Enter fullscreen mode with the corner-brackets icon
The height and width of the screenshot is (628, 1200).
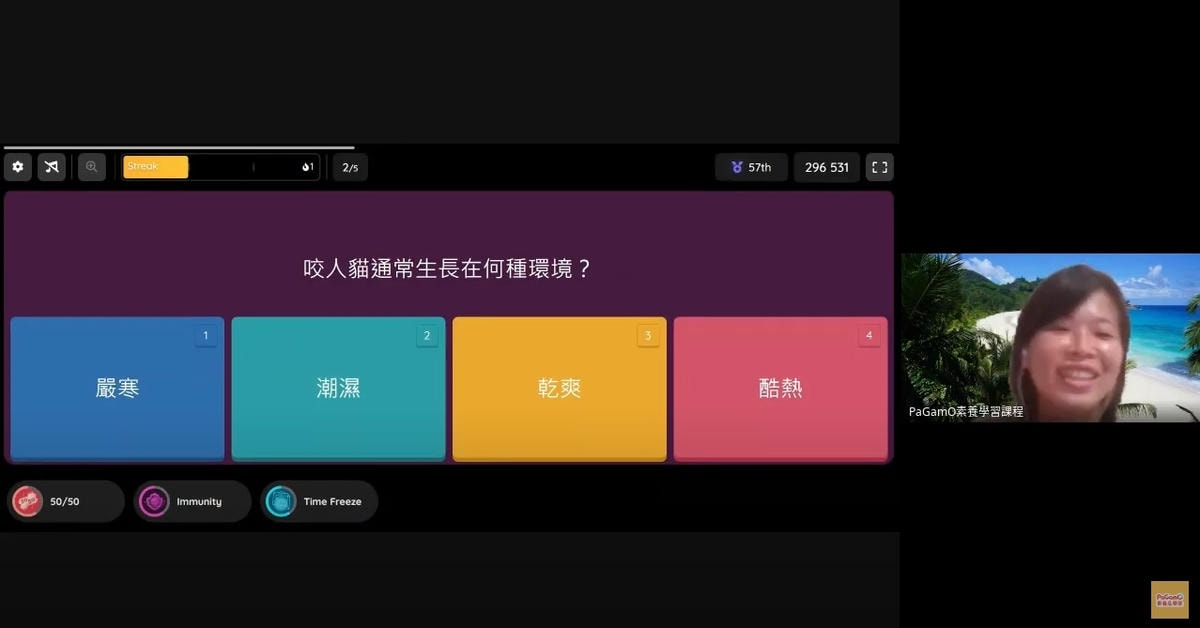[879, 167]
